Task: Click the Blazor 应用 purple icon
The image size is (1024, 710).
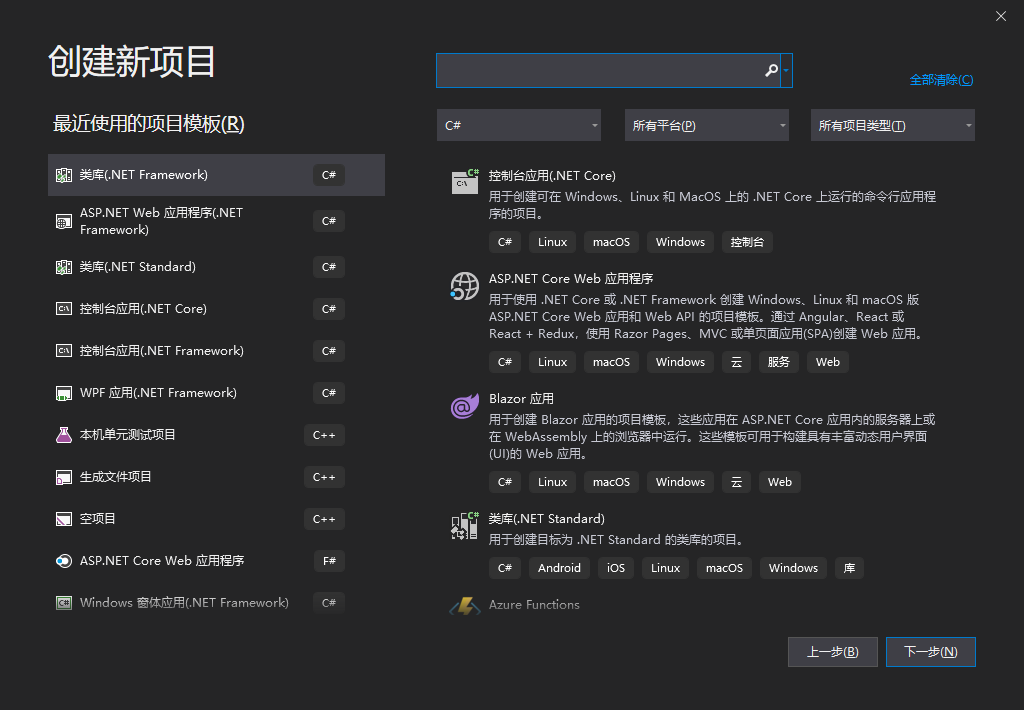Action: 464,406
